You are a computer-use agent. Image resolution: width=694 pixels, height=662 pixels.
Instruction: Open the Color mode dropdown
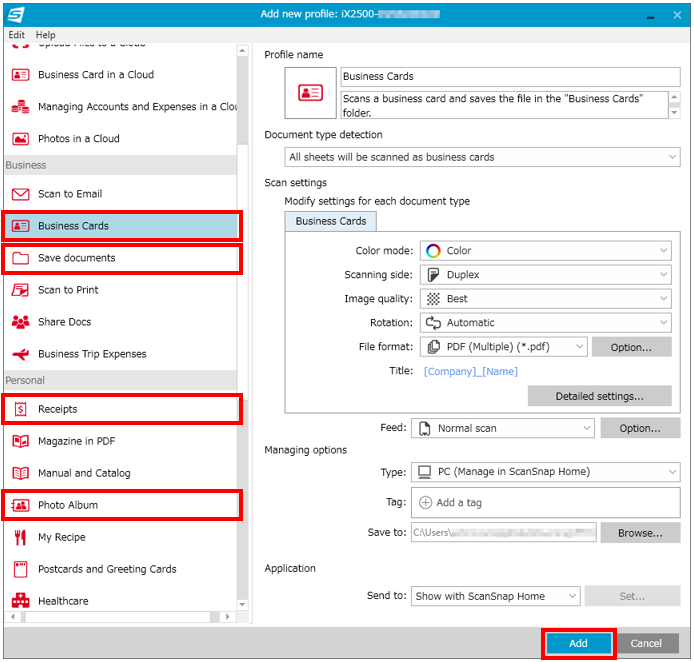[545, 251]
